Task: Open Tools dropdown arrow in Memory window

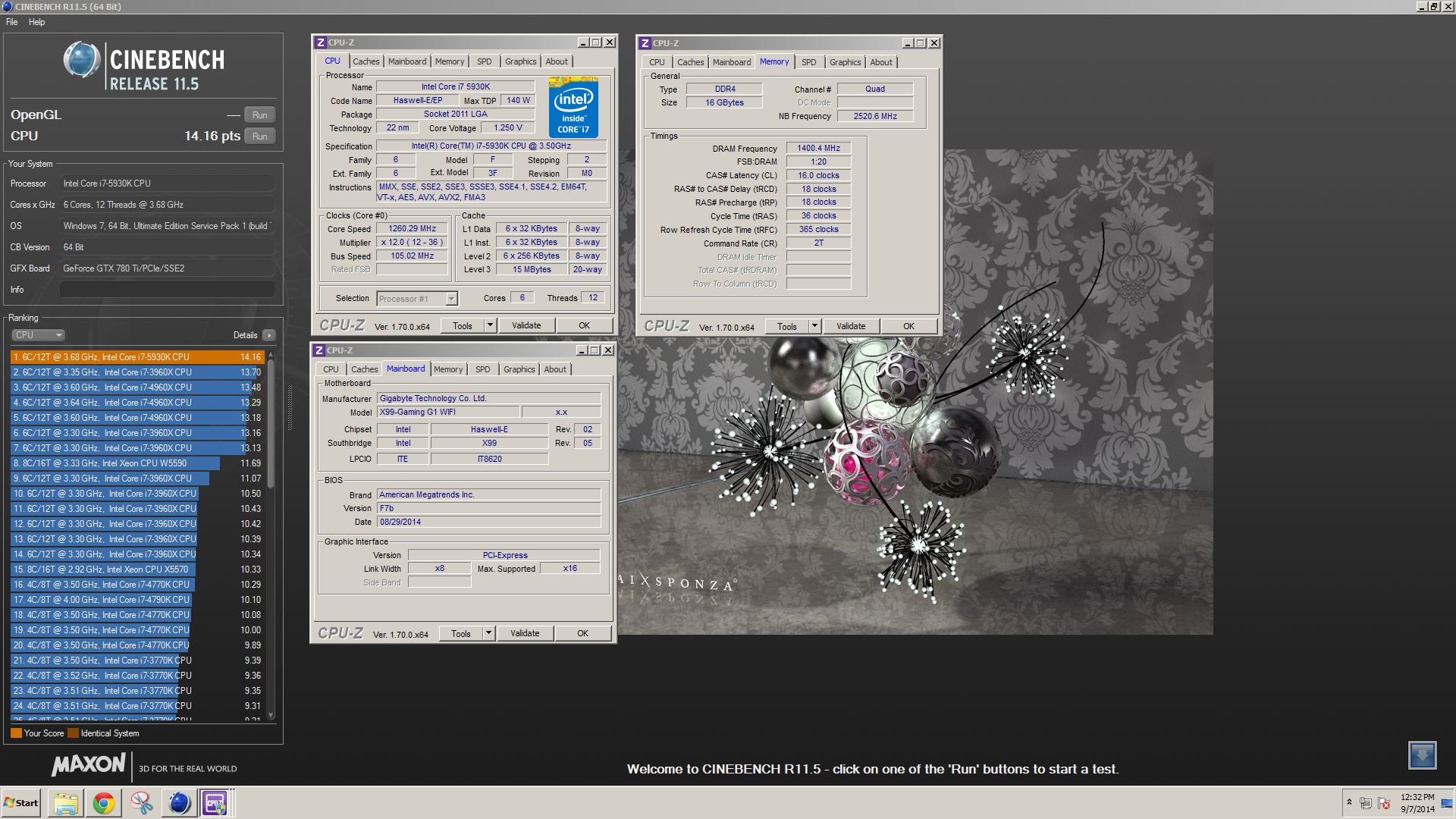Action: point(814,326)
